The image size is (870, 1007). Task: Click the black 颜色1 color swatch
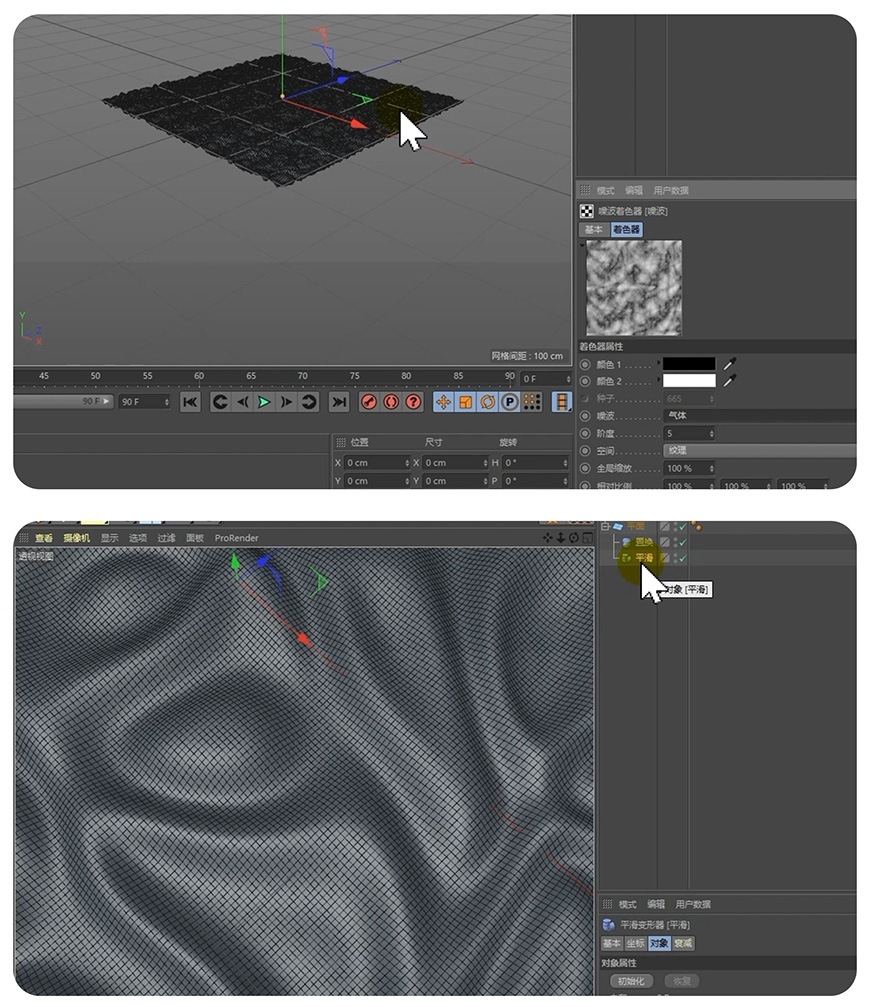point(689,364)
